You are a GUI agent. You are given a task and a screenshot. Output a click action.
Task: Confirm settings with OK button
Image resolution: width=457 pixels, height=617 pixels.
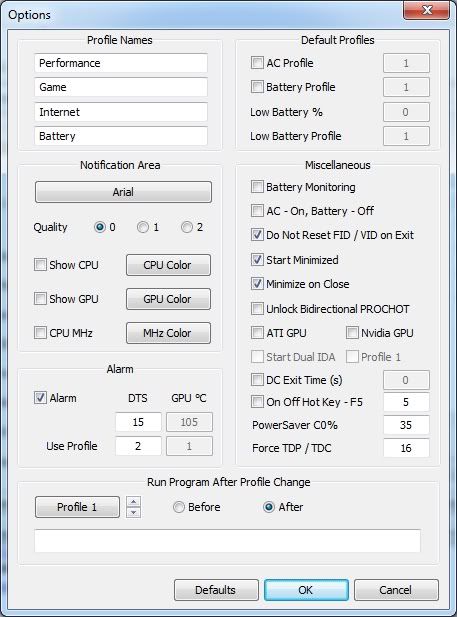[x=306, y=590]
